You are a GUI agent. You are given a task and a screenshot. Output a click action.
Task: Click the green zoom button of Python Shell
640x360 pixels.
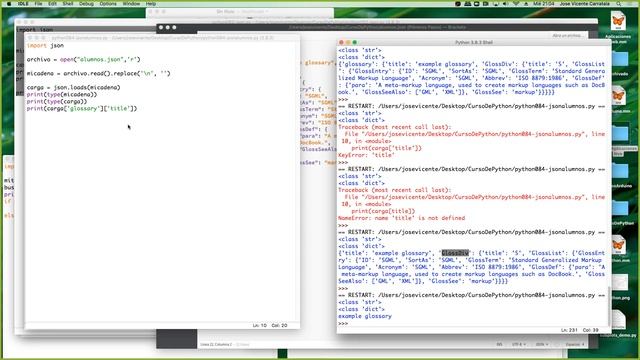(x=355, y=42)
